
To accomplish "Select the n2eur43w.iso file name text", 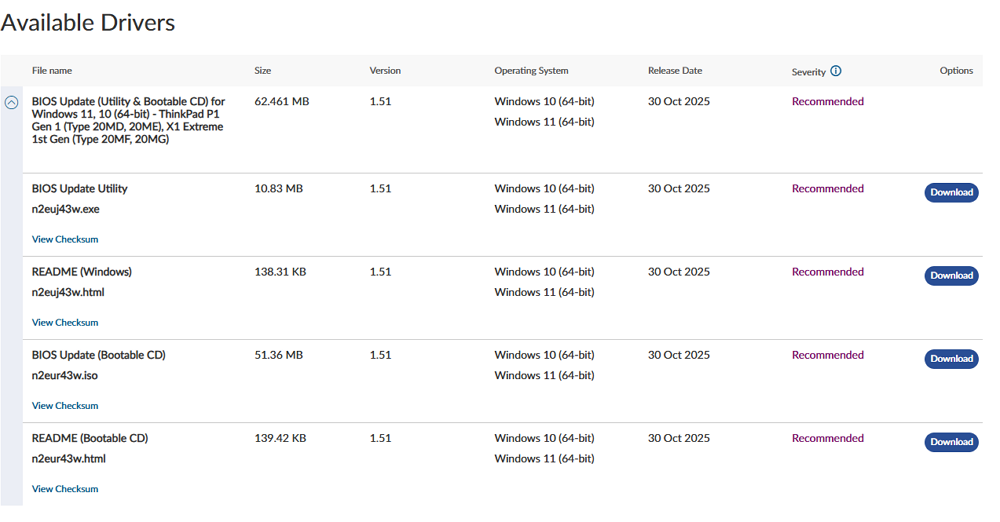I will [65, 376].
